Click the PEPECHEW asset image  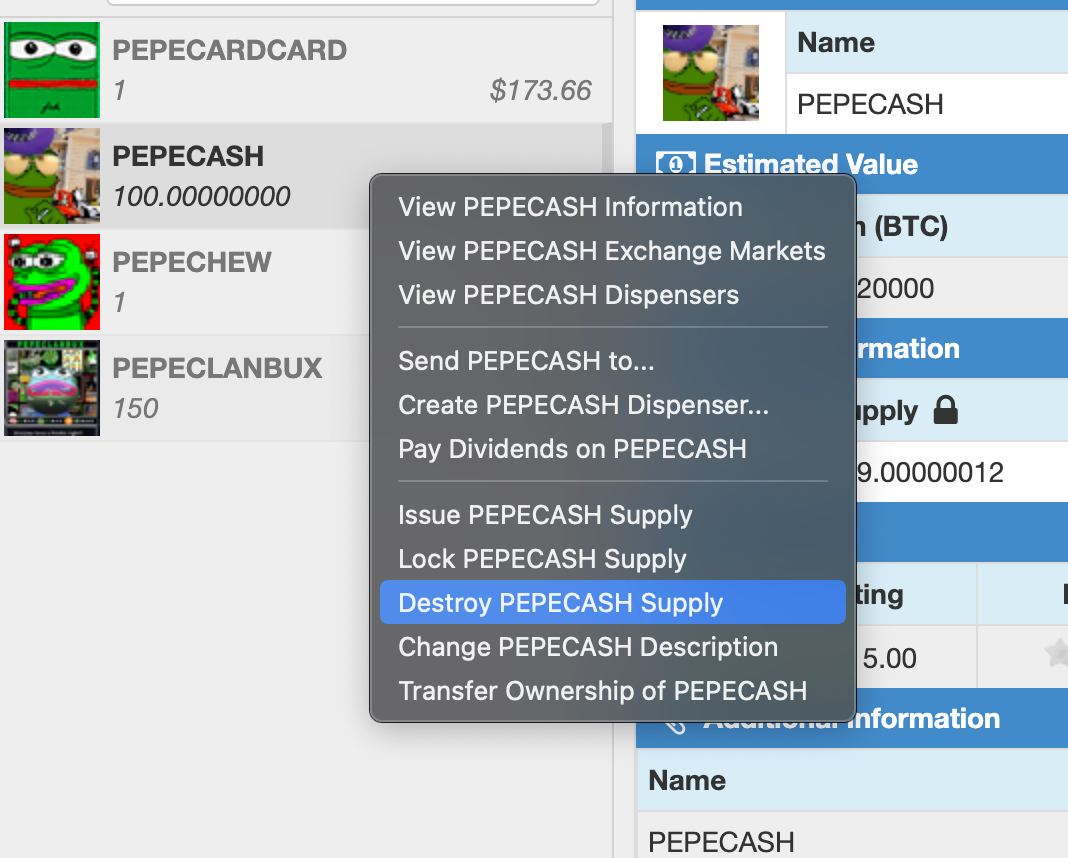(52, 282)
